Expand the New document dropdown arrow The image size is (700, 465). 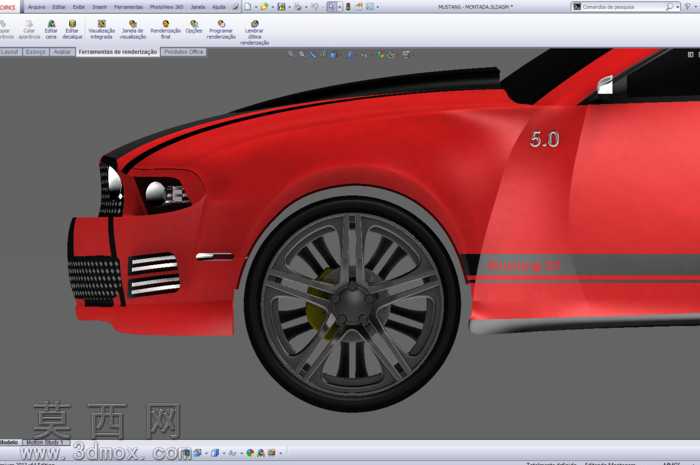[255, 7]
